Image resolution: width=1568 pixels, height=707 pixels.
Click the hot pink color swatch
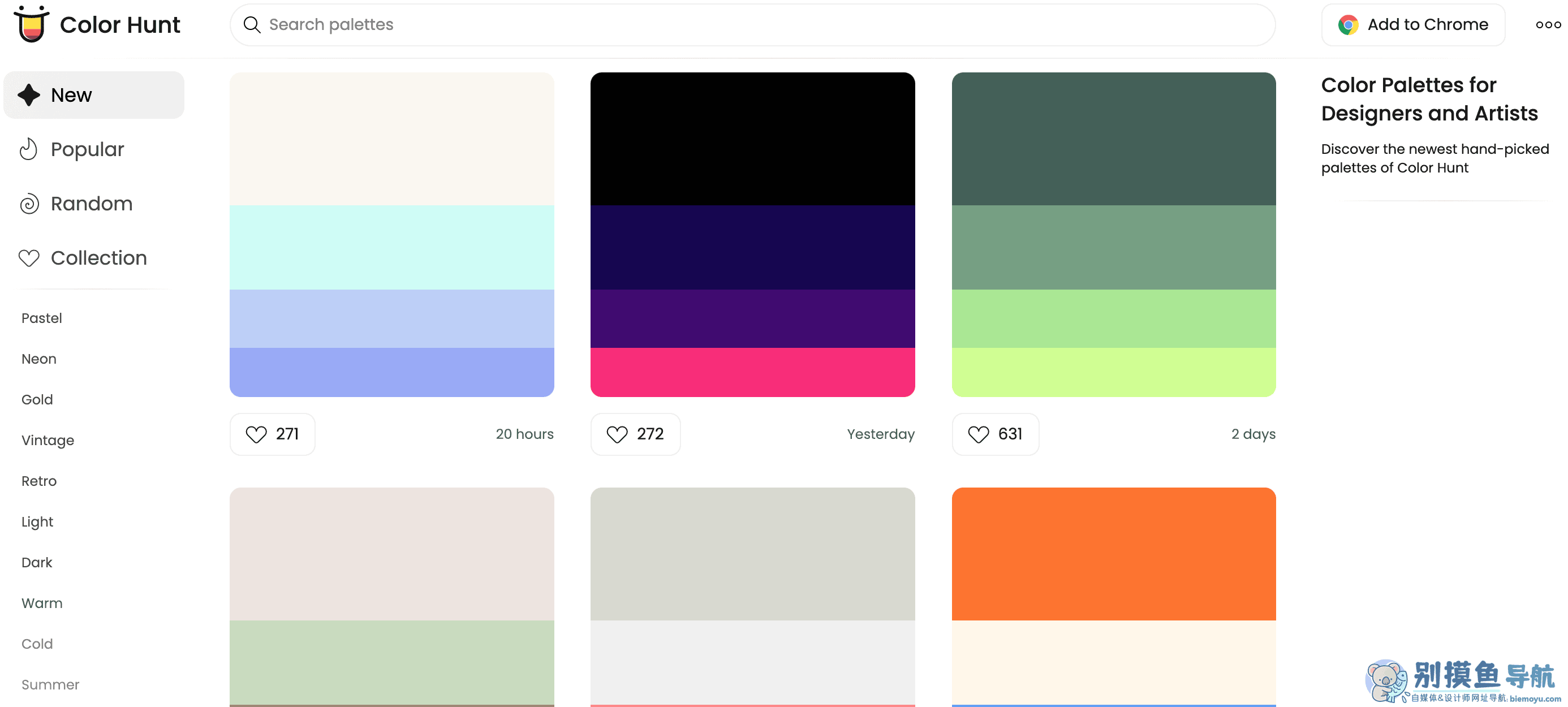[x=752, y=372]
